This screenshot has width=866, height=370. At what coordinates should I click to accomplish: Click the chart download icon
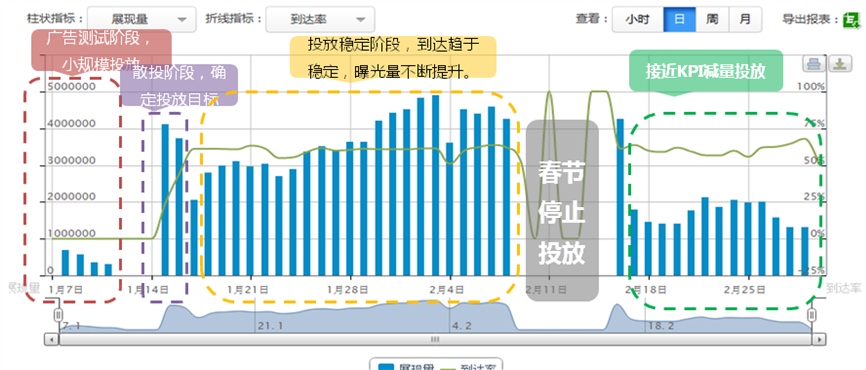click(839, 64)
